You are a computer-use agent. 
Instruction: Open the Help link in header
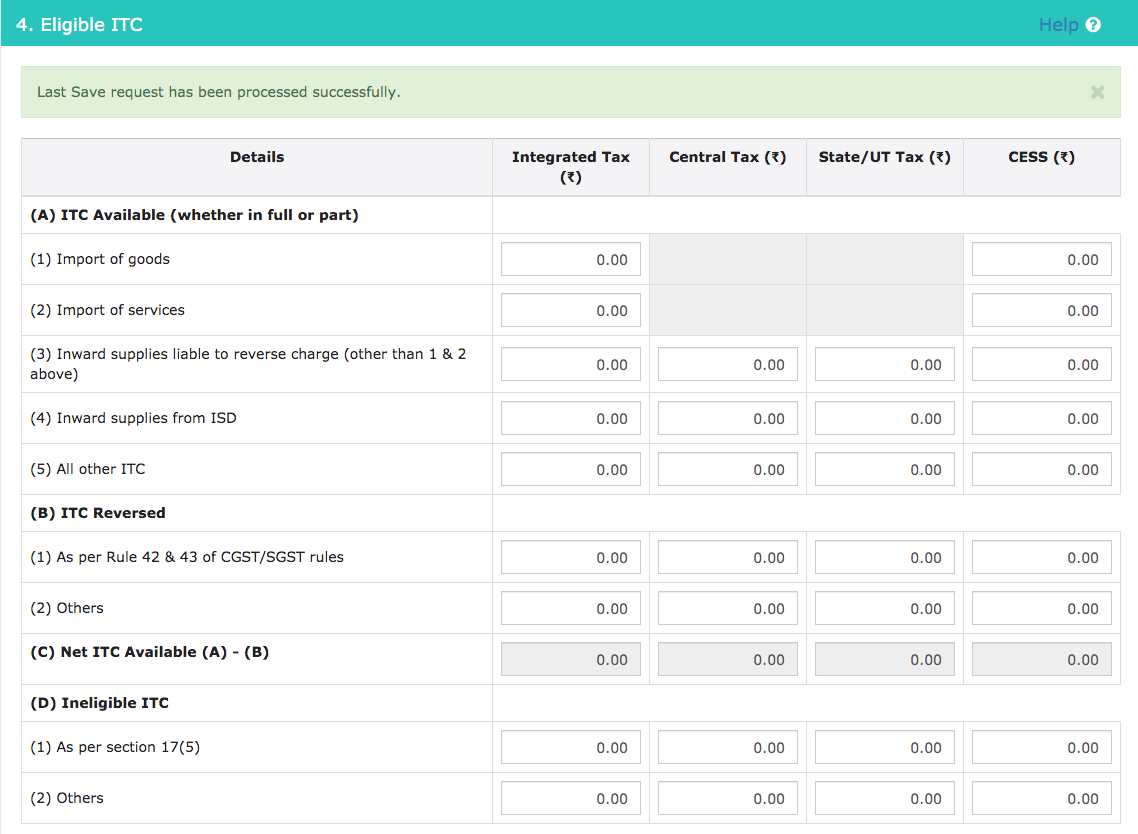tap(1058, 25)
